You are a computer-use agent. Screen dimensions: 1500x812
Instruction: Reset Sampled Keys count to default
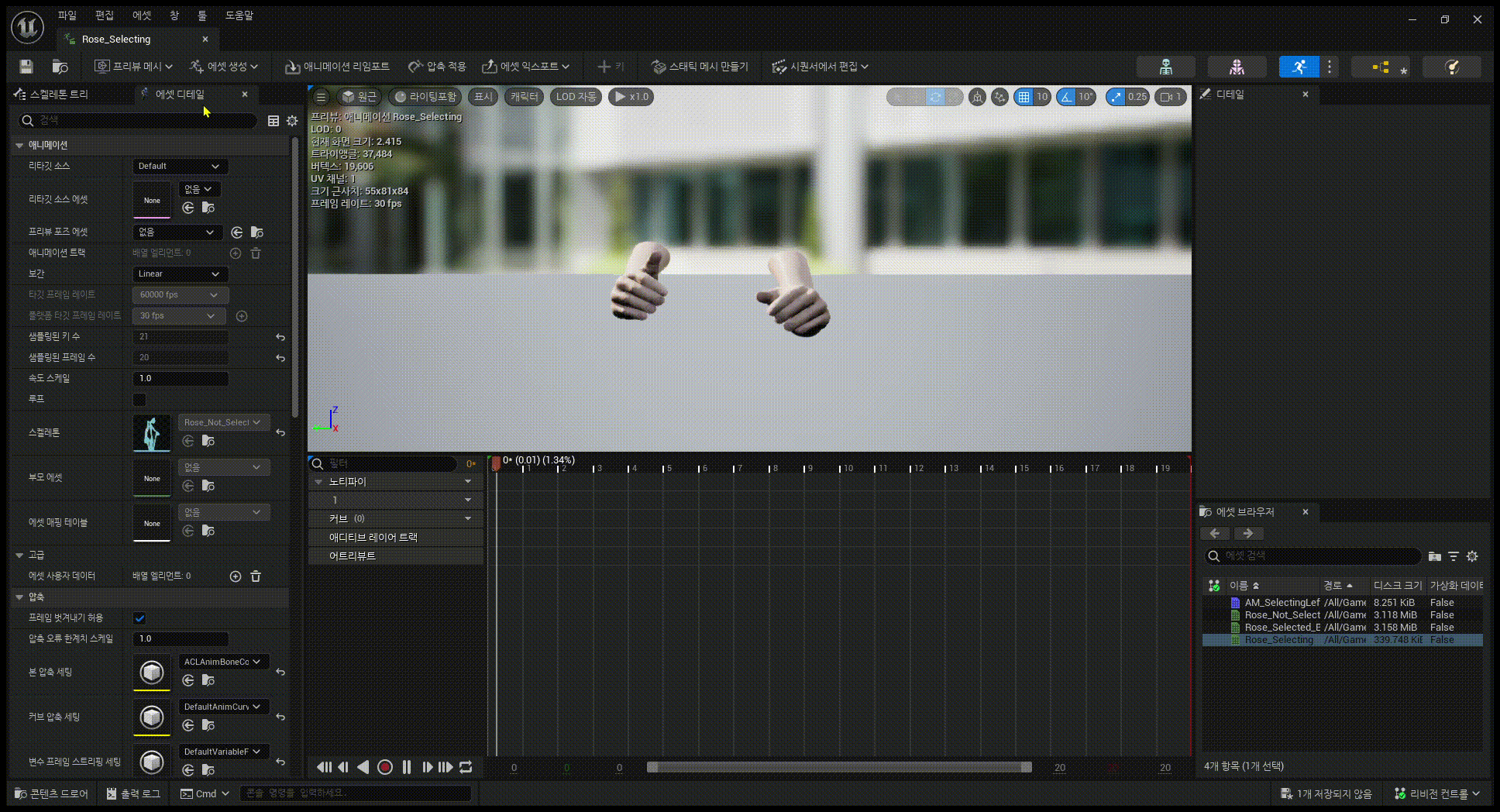pos(280,337)
